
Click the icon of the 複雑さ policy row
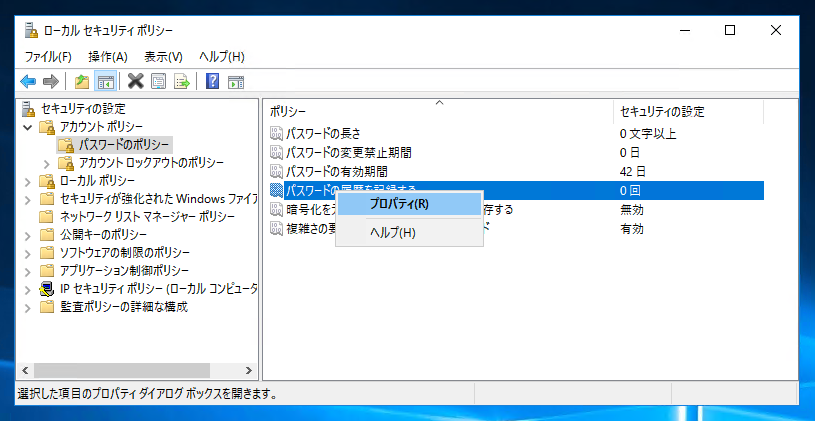point(276,228)
